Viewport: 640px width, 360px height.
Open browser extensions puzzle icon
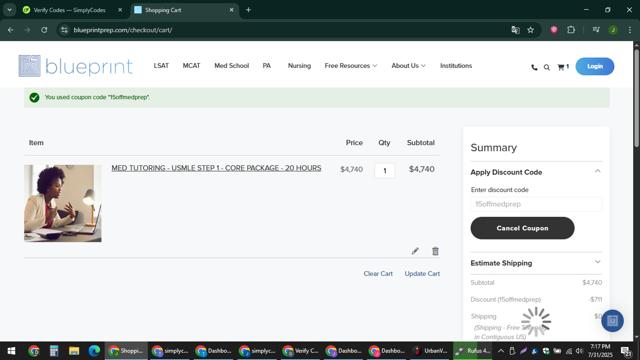tap(571, 30)
